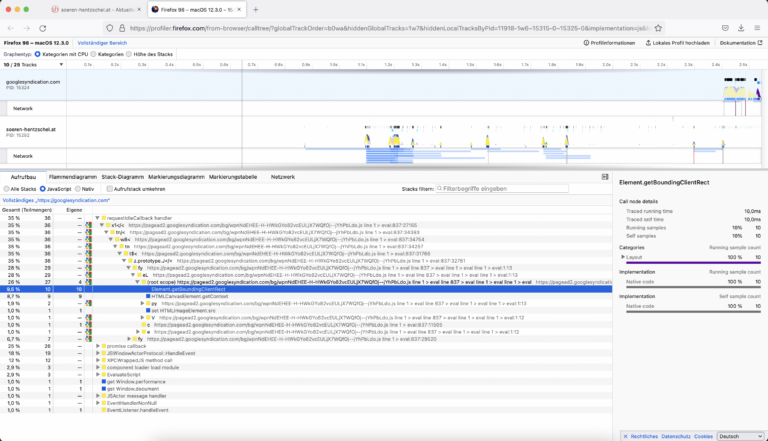Viewport: 768px width, 441px height.
Task: Click the Google favicon in the x1<|< row
Action: click(x=89, y=225)
